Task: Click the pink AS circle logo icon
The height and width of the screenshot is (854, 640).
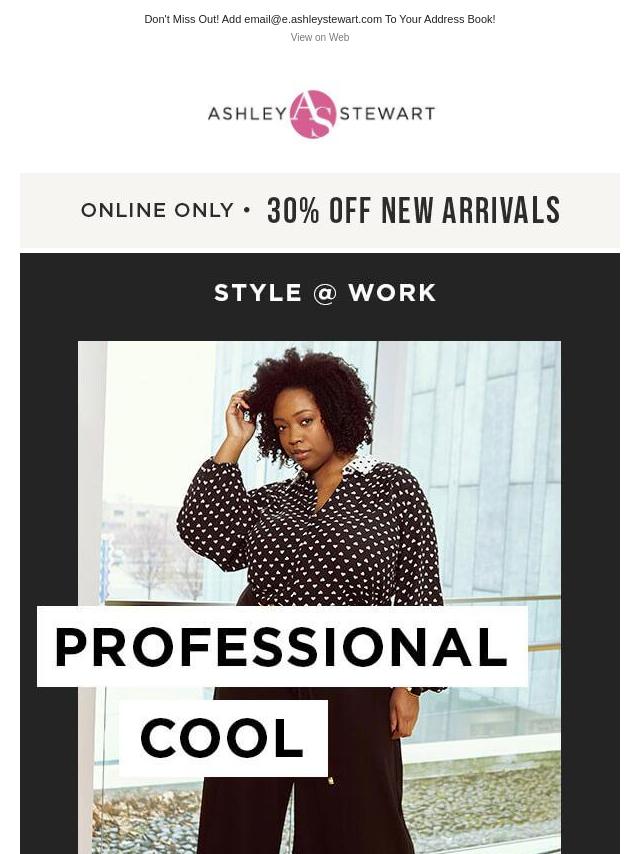Action: pyautogui.click(x=313, y=114)
